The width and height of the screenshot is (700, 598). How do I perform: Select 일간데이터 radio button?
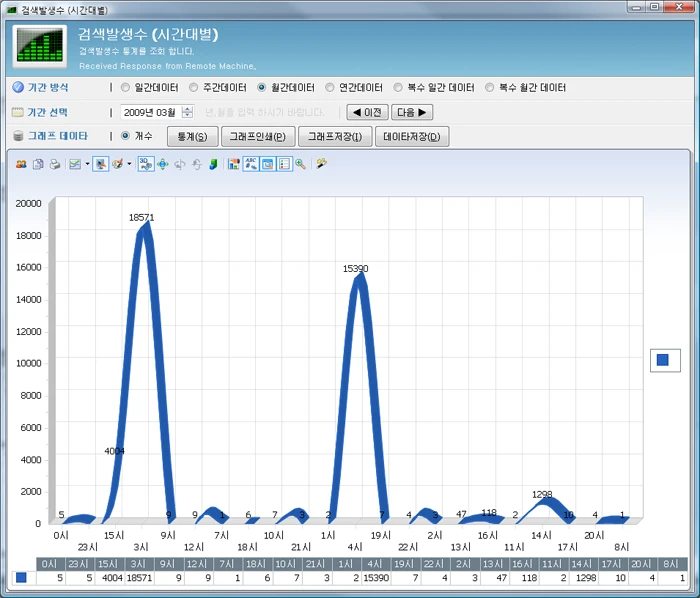(x=125, y=87)
